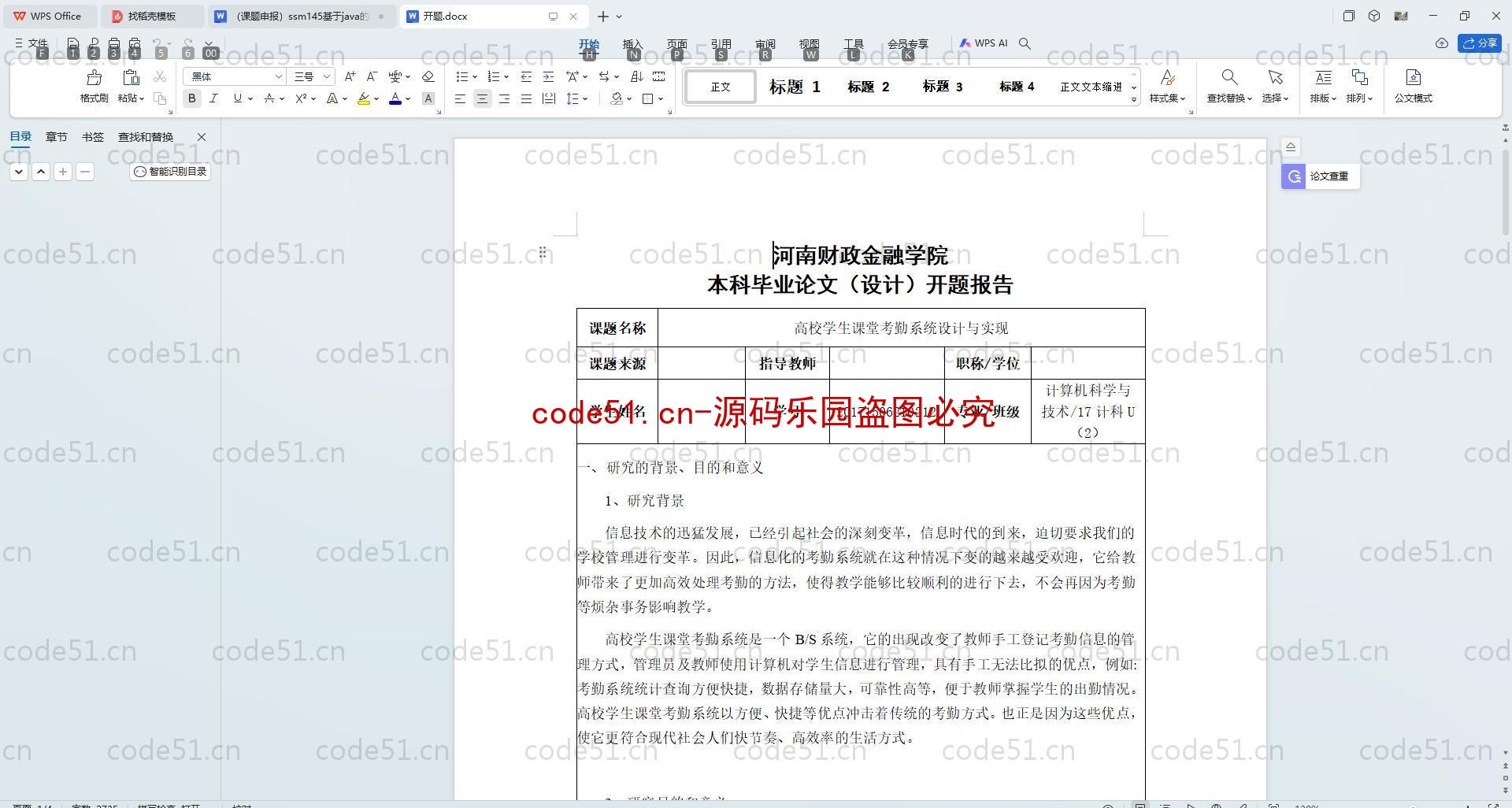Screen dimensions: 1512x808
Task: Increase font size with A+ icon
Action: [350, 76]
